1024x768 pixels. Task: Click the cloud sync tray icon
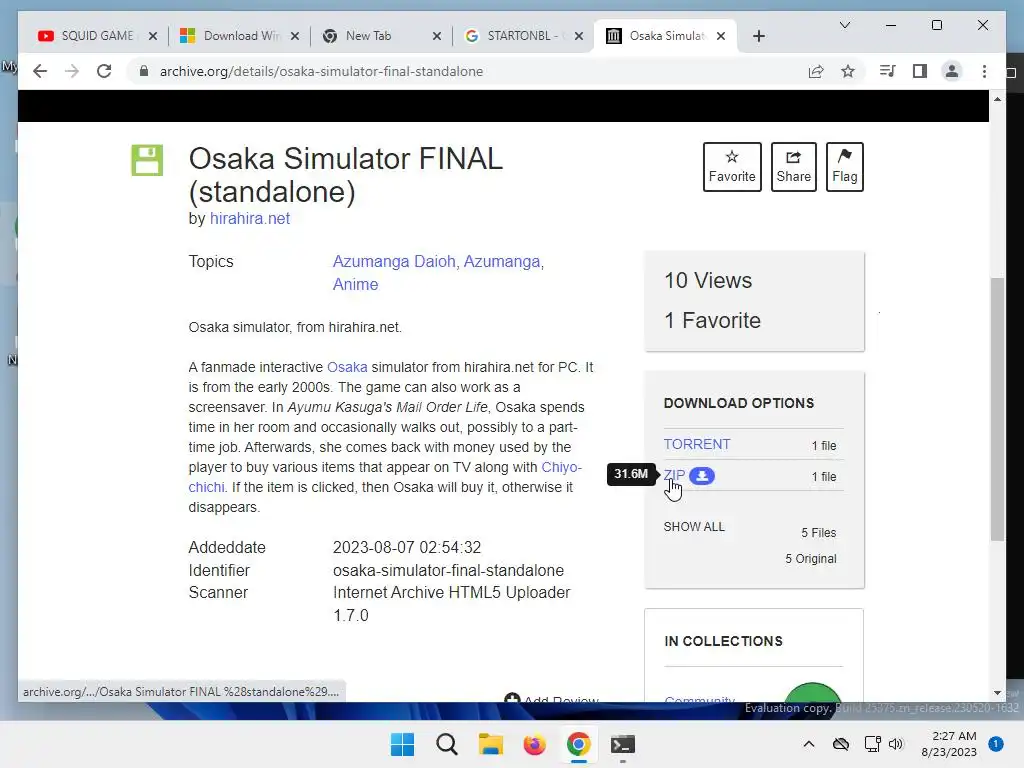tap(841, 744)
